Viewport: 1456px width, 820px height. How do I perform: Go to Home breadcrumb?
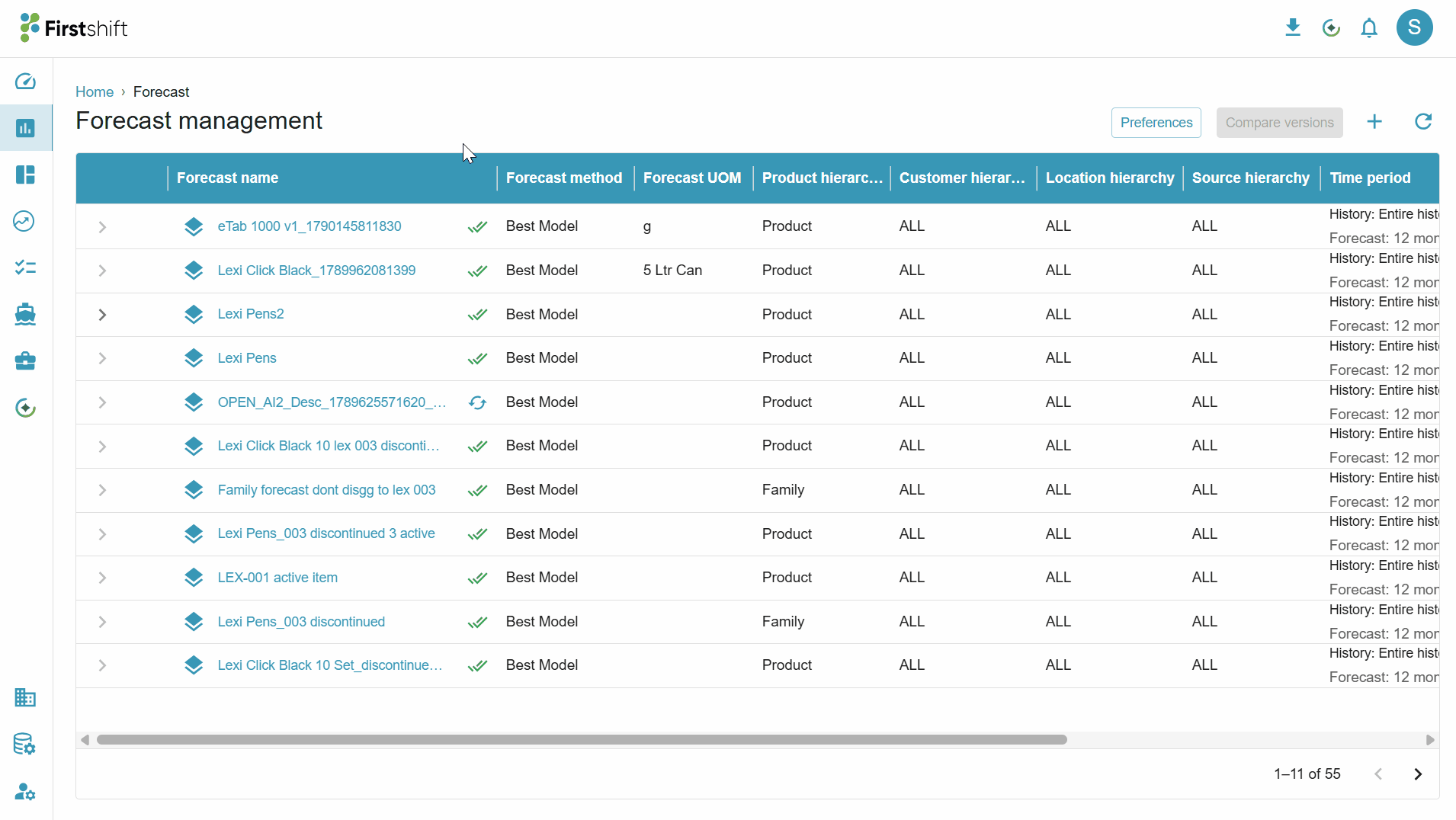[95, 92]
